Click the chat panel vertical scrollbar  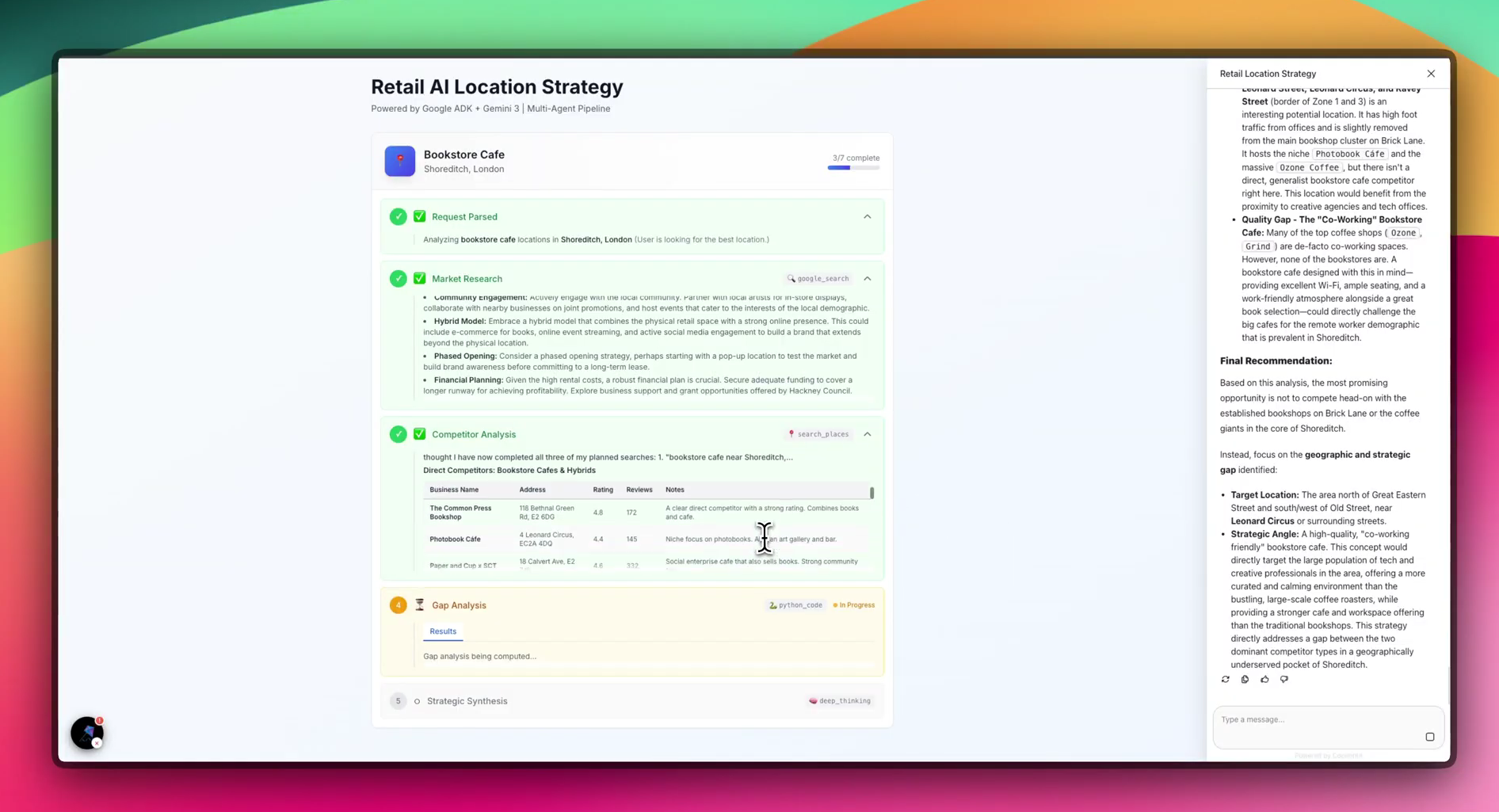(1448, 685)
